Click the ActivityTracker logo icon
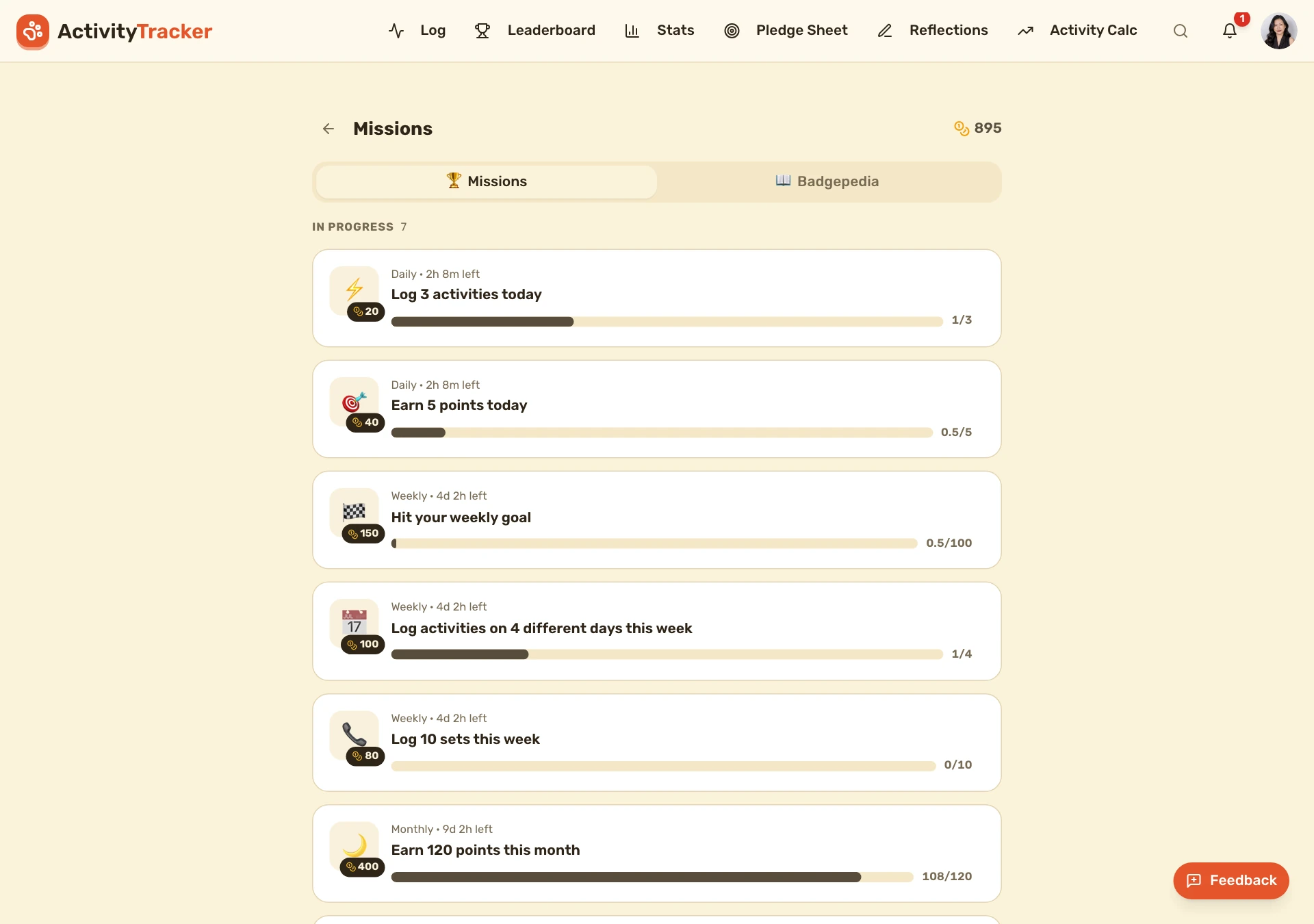The image size is (1314, 924). click(x=33, y=31)
